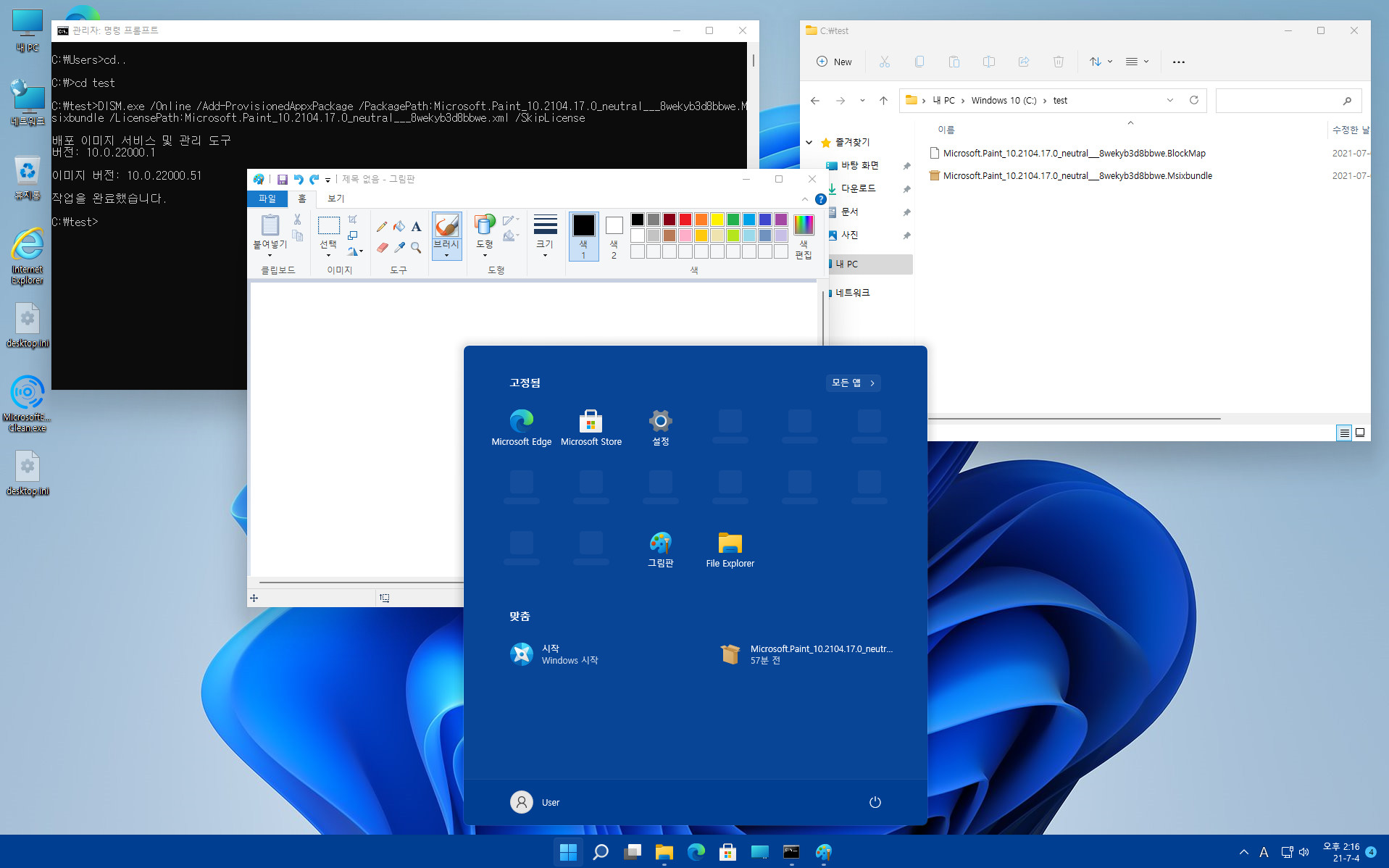Open Microsoft Store from Start pinned apps

pyautogui.click(x=591, y=427)
